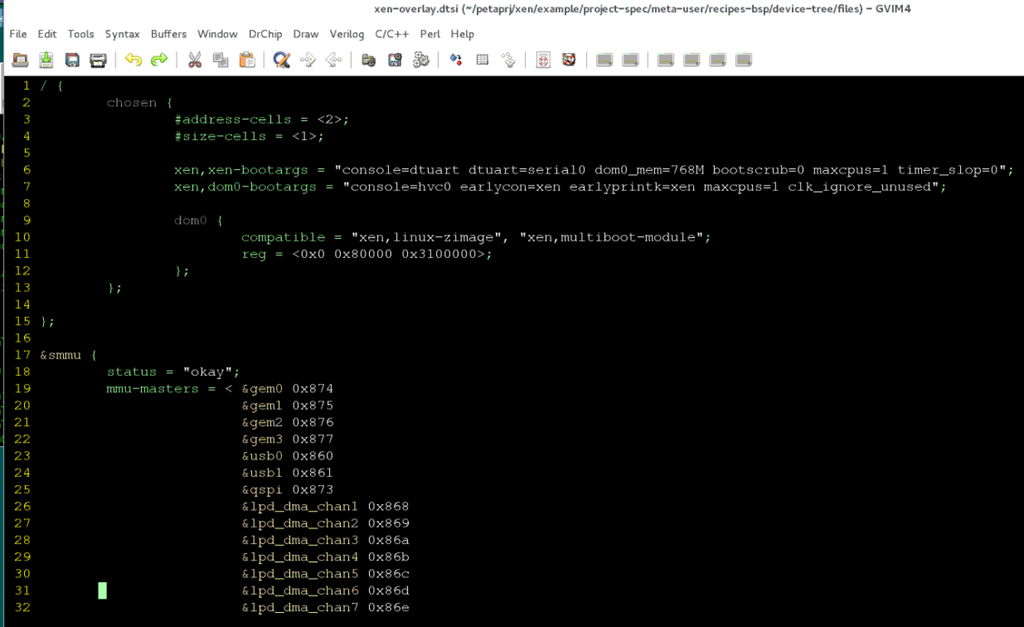
Task: Click "#address-cells" in the code
Action: coord(232,120)
